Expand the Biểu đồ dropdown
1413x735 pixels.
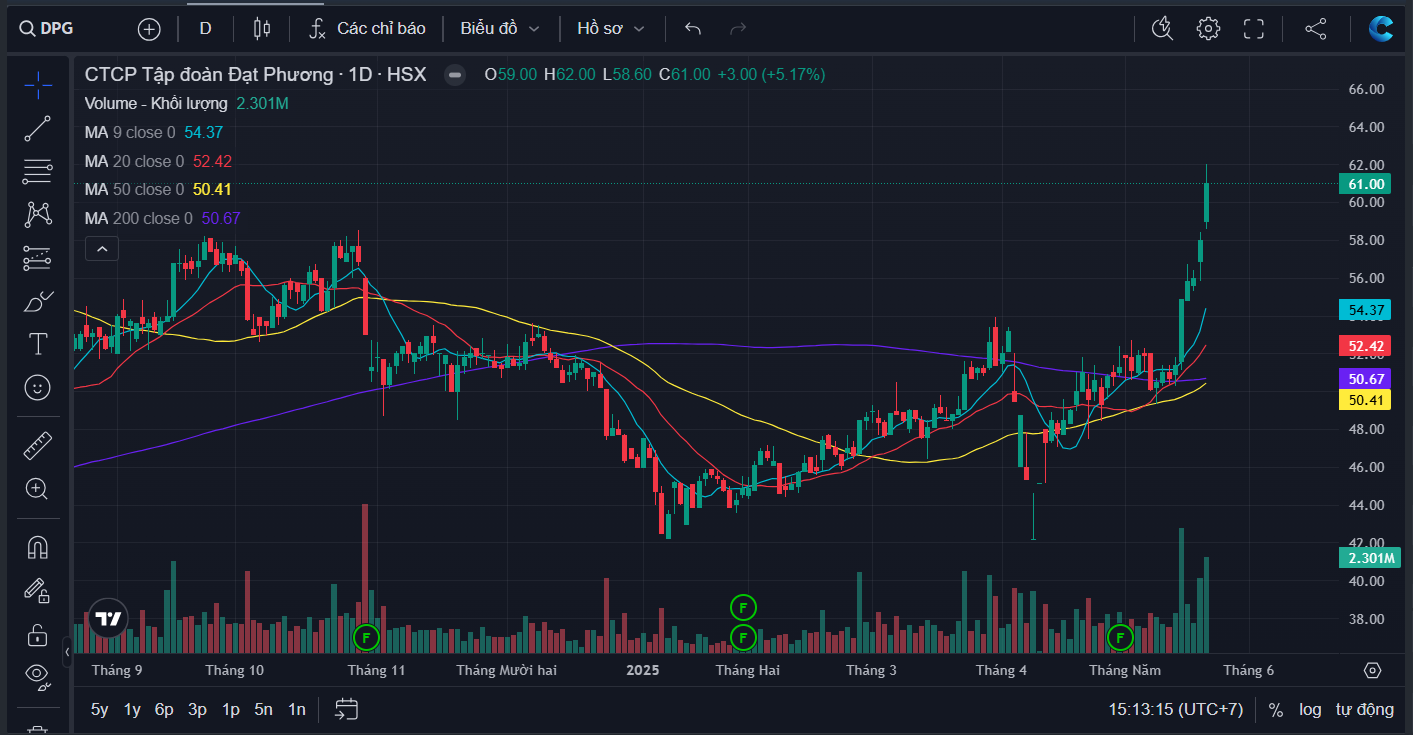(499, 29)
